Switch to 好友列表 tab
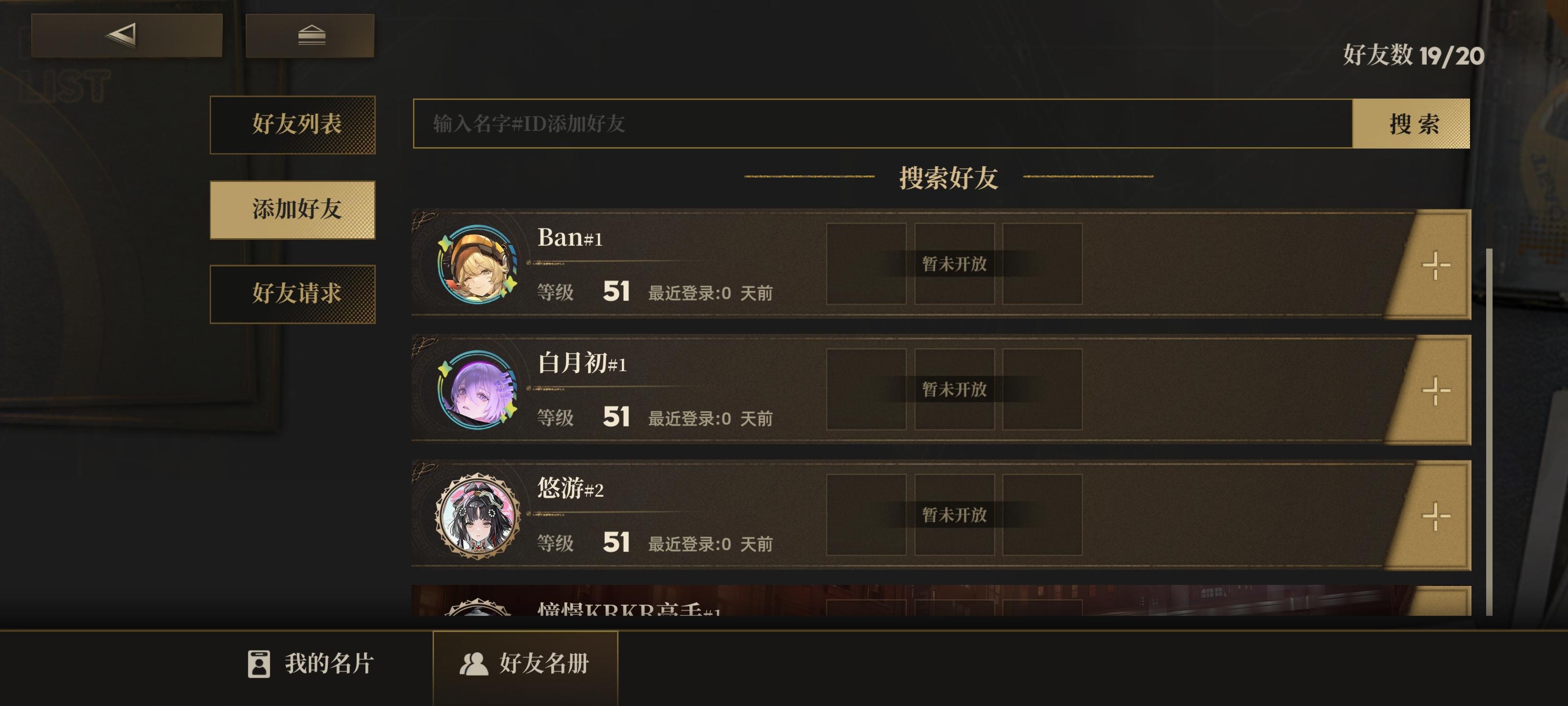The width and height of the screenshot is (1568, 706). tap(293, 124)
